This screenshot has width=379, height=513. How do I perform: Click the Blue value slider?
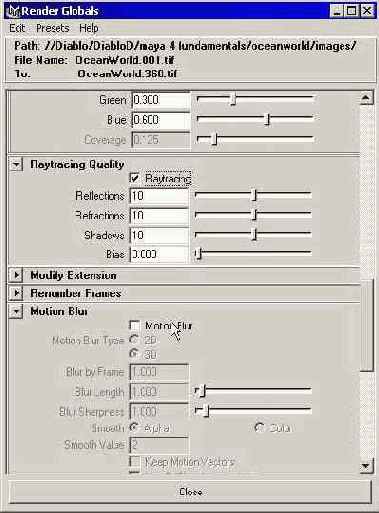point(256,119)
